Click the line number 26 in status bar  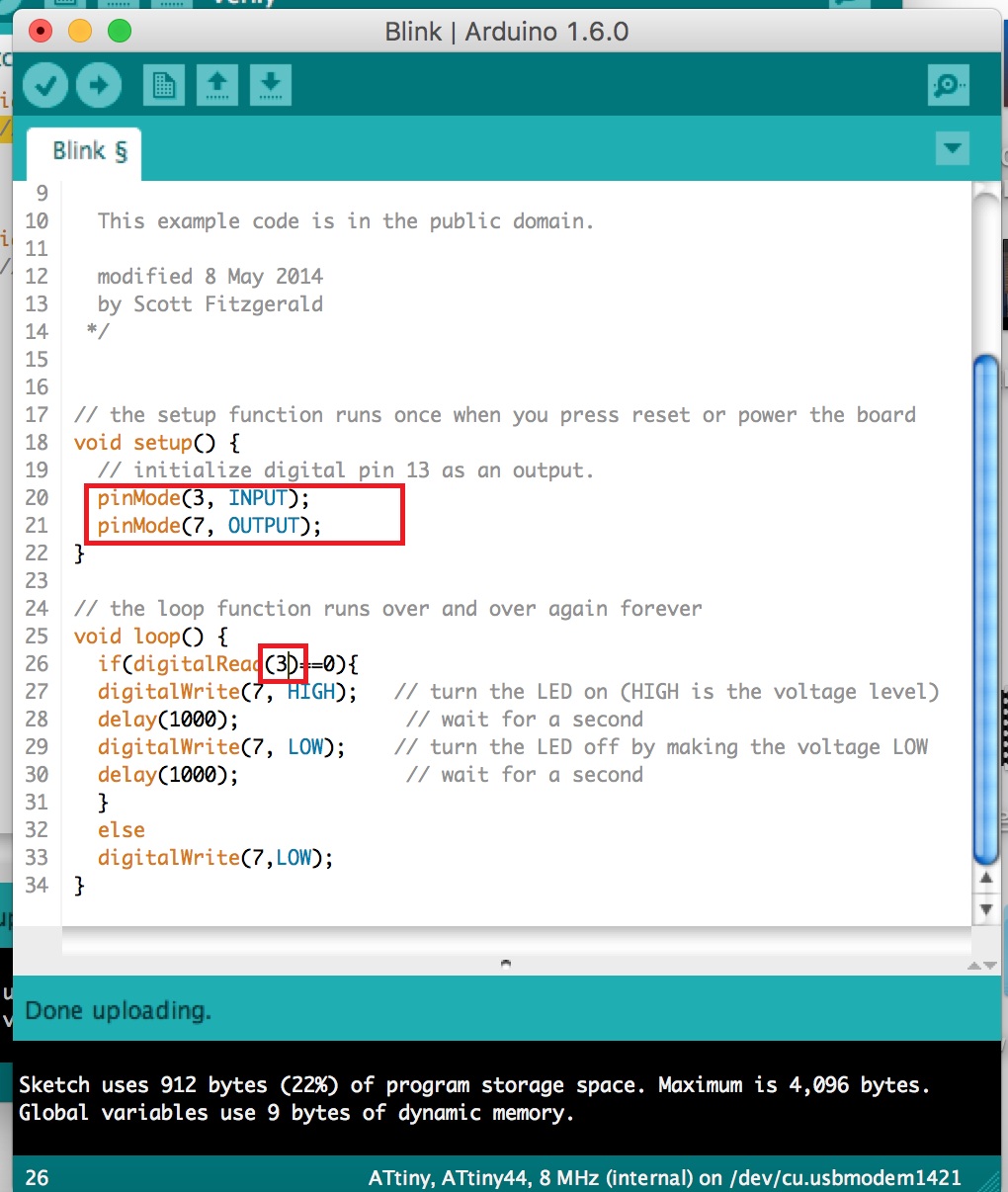(37, 1178)
